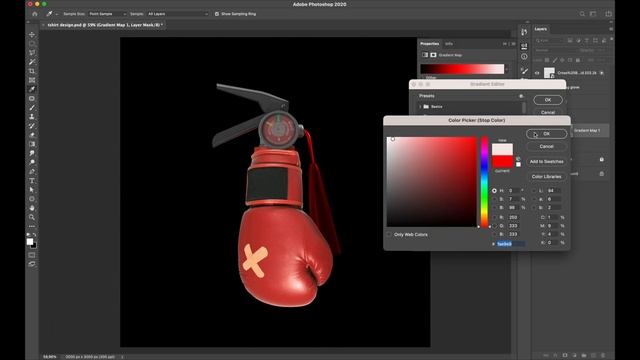Select the G green radio button
This screenshot has height=360, width=640.
494,226
